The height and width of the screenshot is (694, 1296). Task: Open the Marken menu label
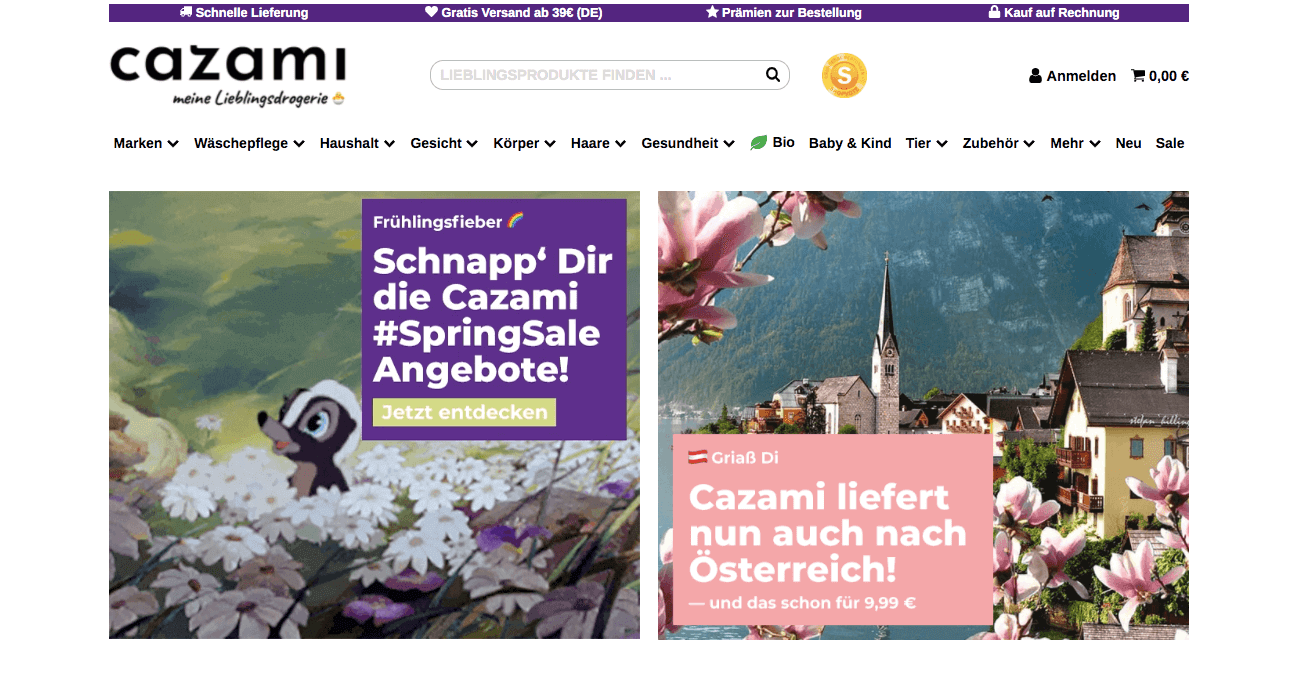coord(138,143)
